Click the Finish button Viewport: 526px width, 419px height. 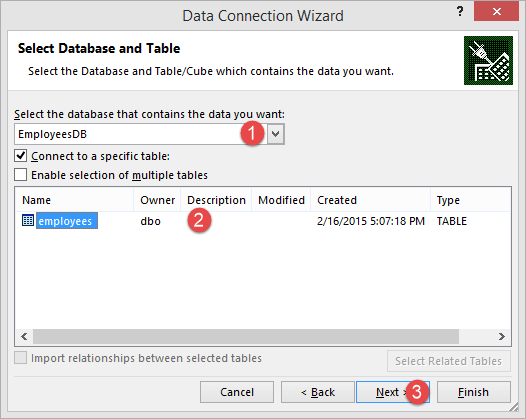473,392
